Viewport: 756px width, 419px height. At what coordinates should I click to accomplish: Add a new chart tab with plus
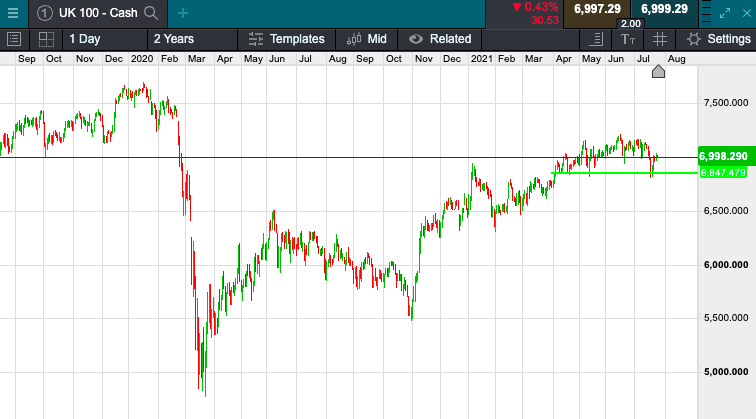(x=183, y=13)
